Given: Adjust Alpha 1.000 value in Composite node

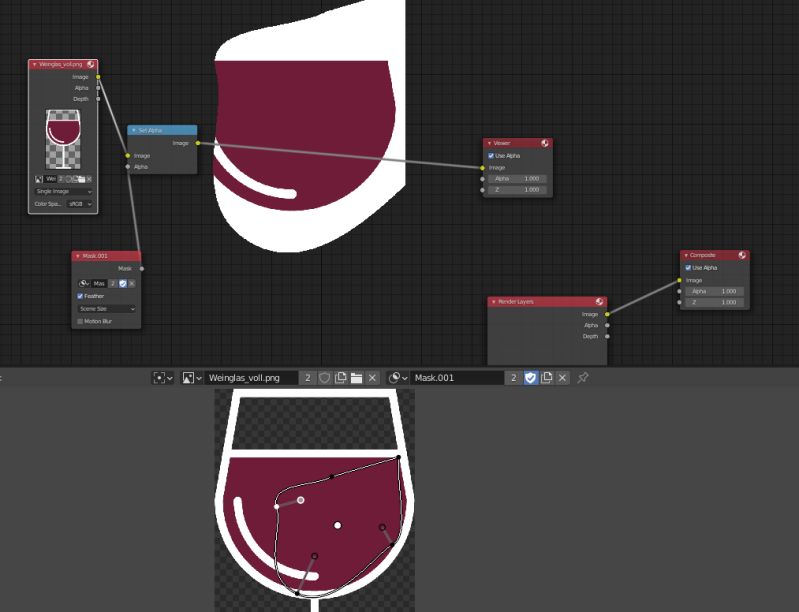Looking at the screenshot, I should [x=715, y=291].
